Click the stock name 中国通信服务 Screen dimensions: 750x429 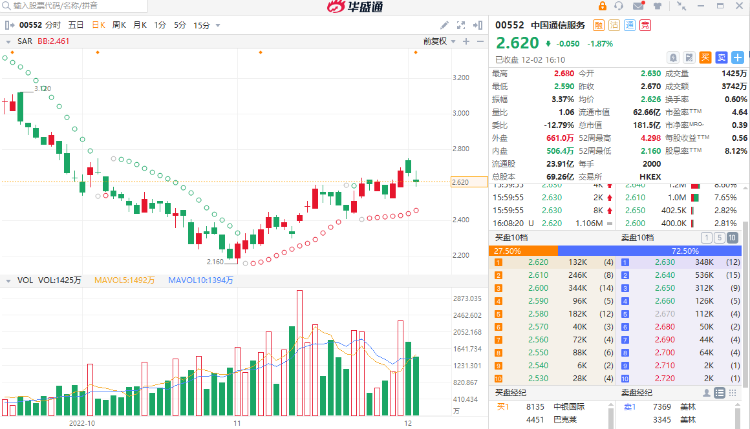point(558,25)
